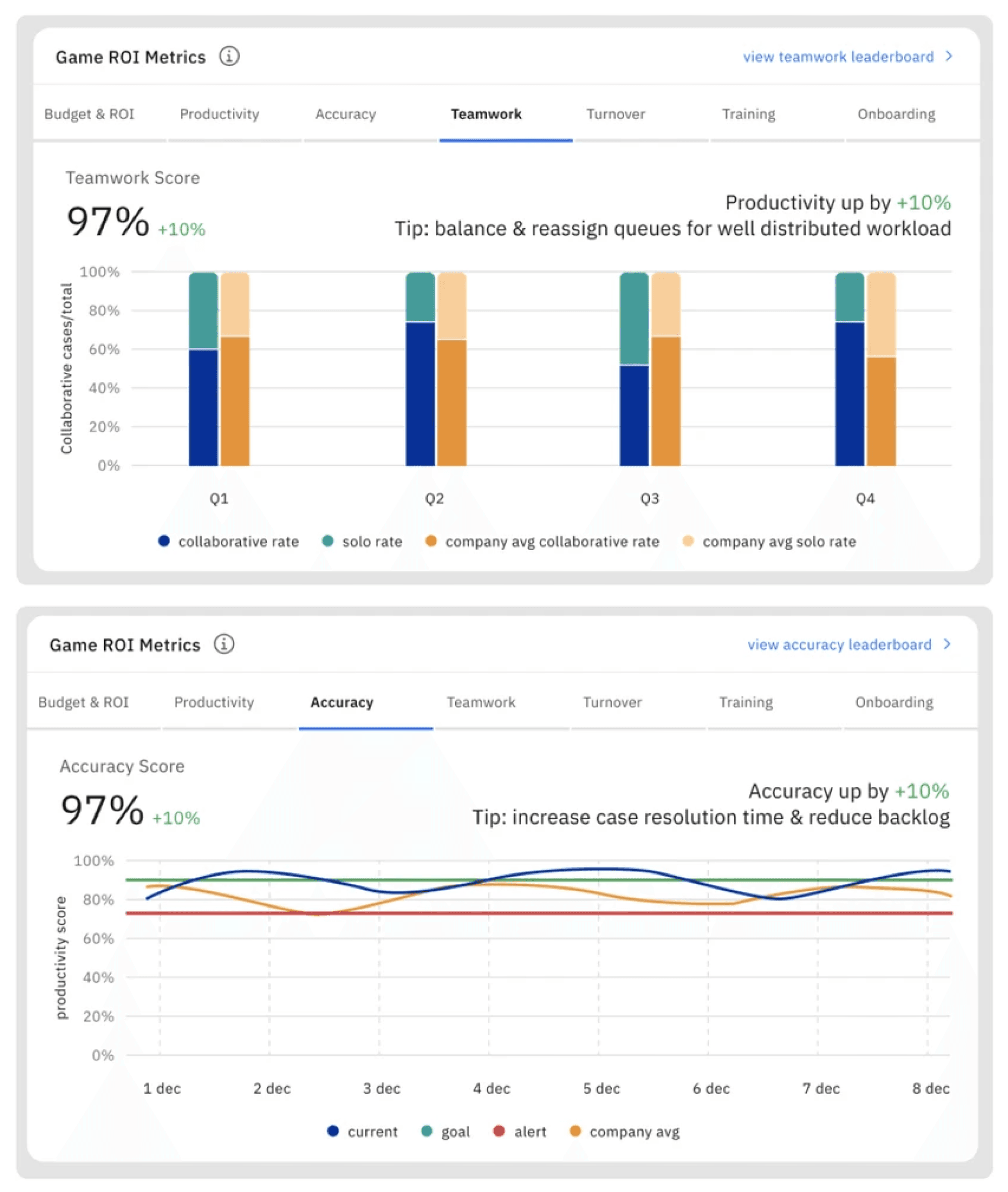This screenshot has width=1008, height=1192.
Task: Click the tip about case resolution time
Action: pos(711,817)
